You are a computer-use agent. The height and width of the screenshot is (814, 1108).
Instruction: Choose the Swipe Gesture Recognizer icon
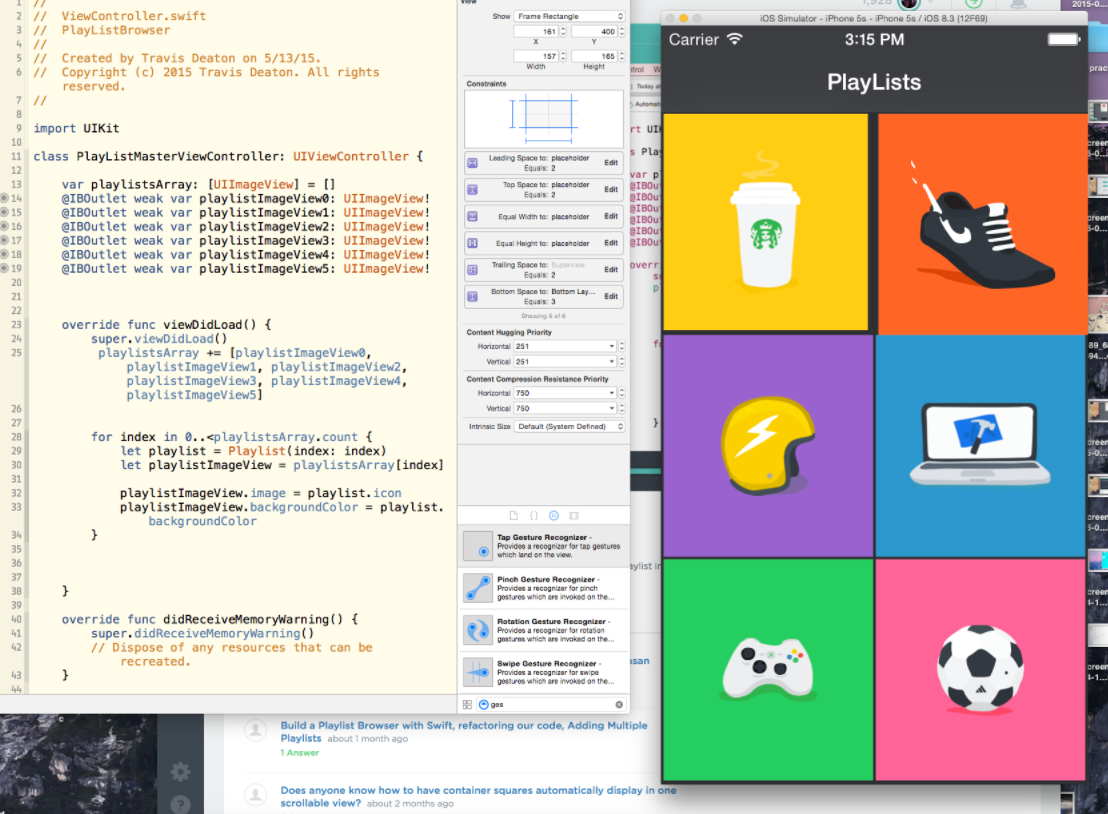478,672
